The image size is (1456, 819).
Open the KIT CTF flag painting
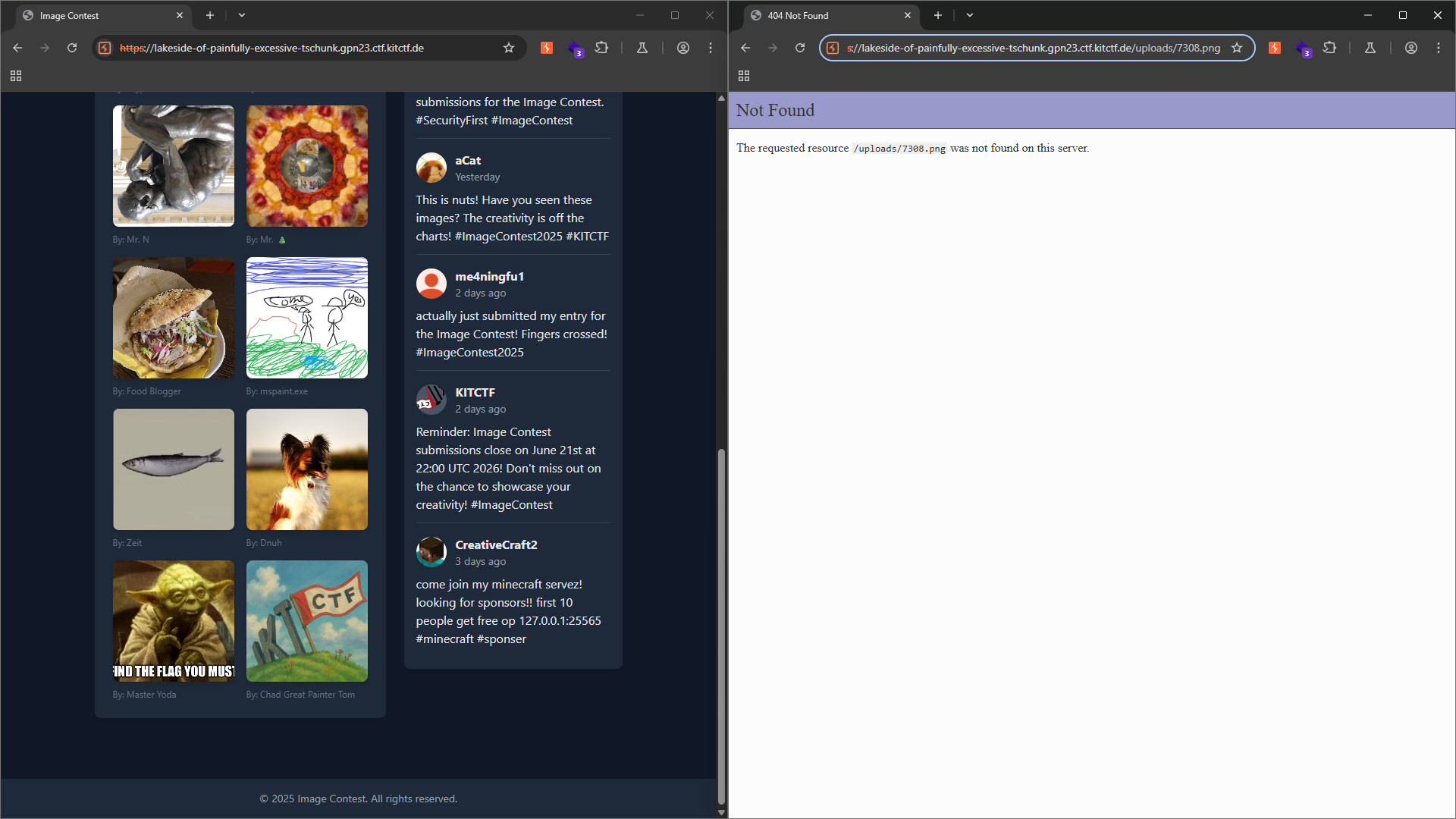[x=307, y=621]
